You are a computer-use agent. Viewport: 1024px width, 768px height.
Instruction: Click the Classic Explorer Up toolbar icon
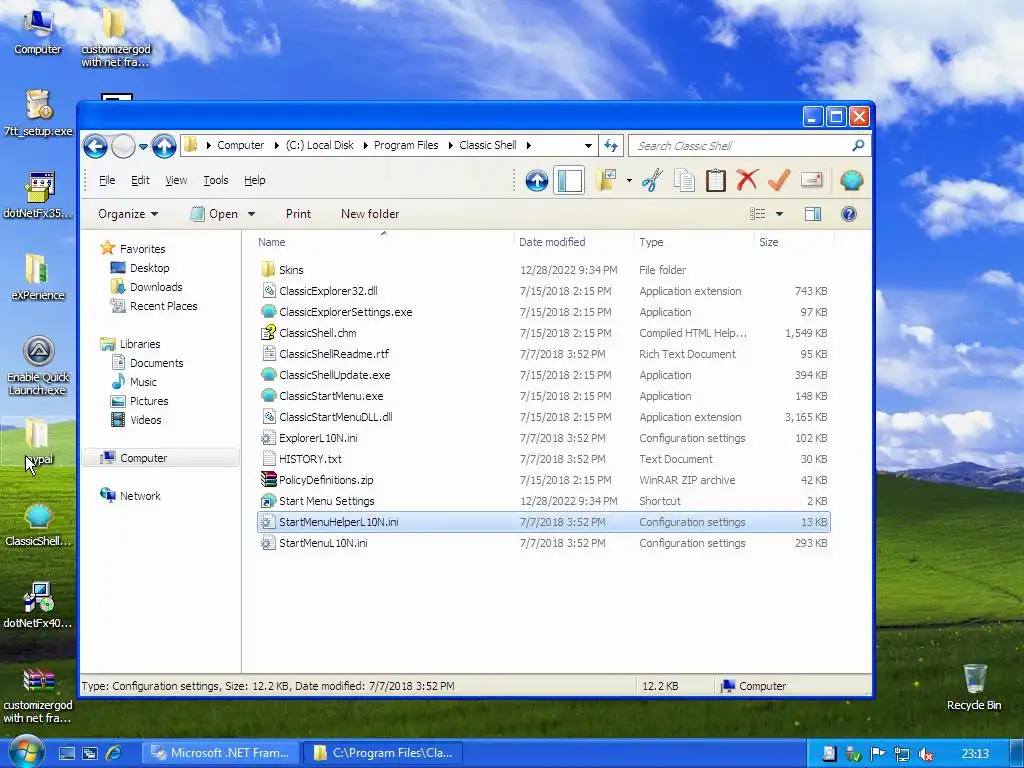536,180
